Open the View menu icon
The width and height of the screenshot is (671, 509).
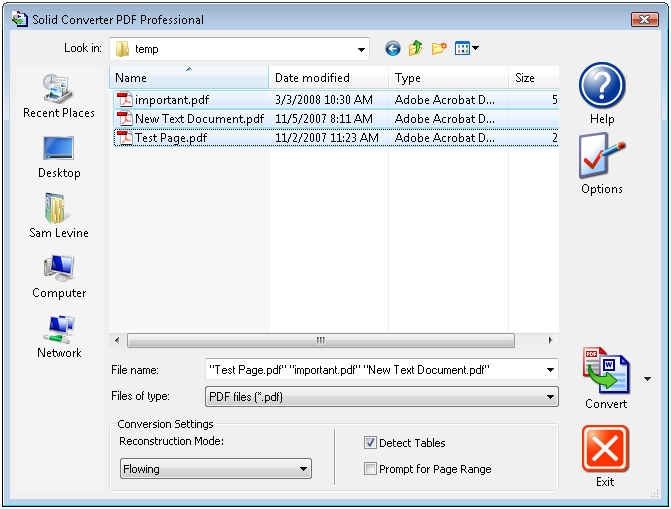click(466, 48)
